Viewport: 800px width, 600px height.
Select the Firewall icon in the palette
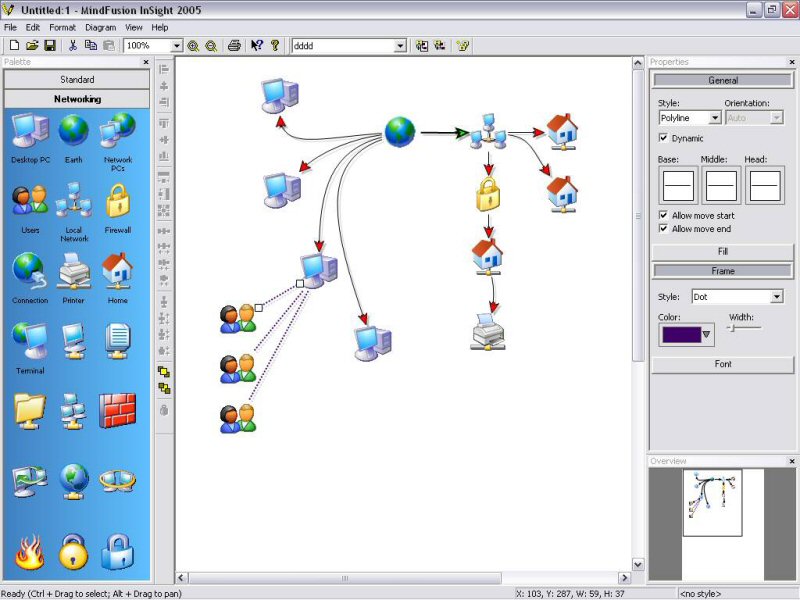118,201
